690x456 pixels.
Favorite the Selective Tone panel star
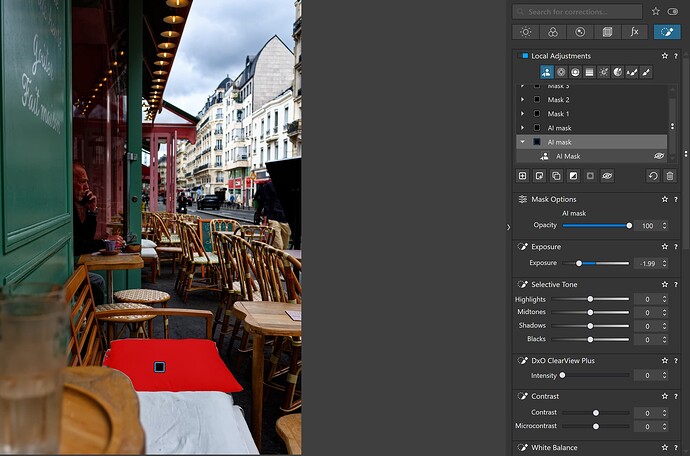664,284
